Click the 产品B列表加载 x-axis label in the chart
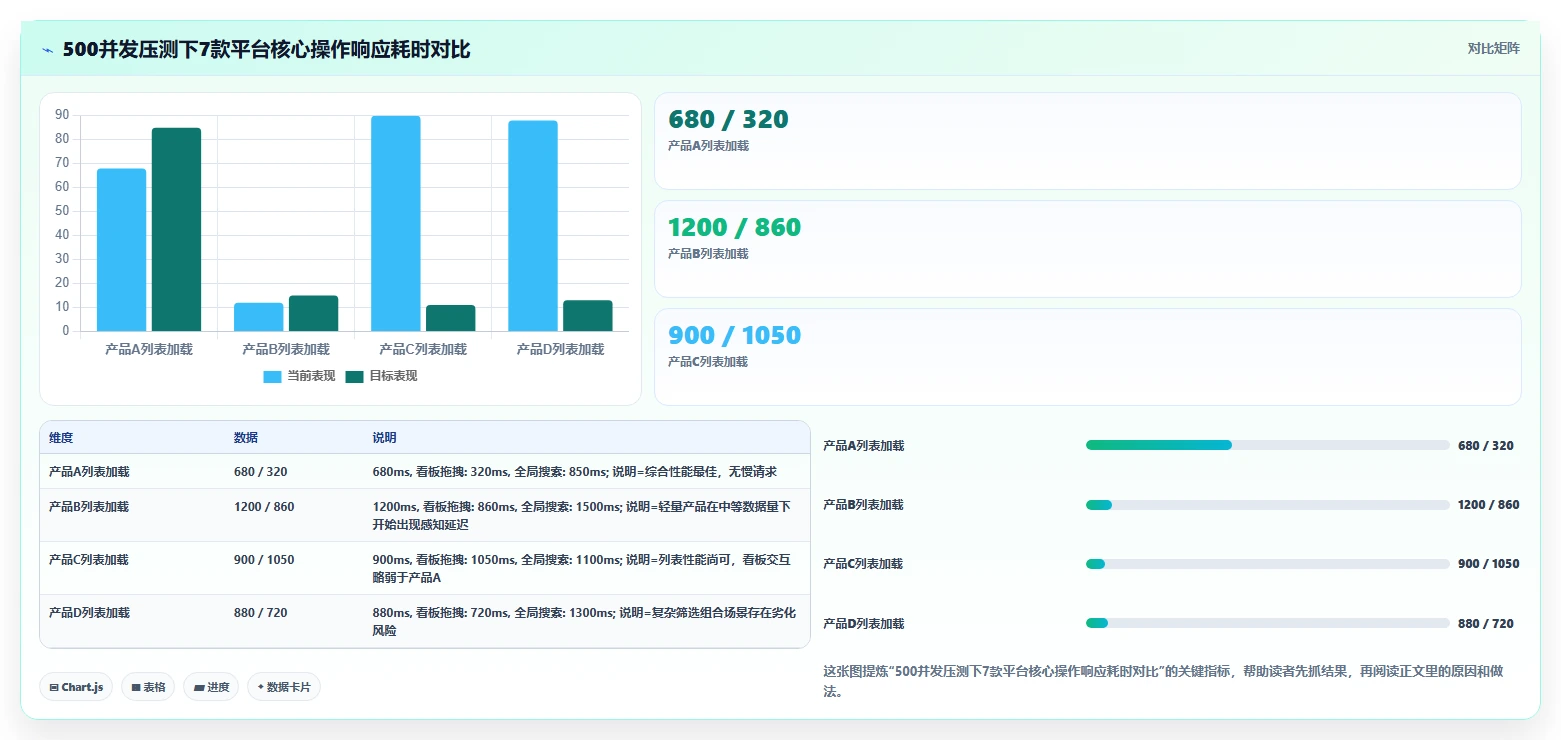1561x740 pixels. [x=286, y=350]
